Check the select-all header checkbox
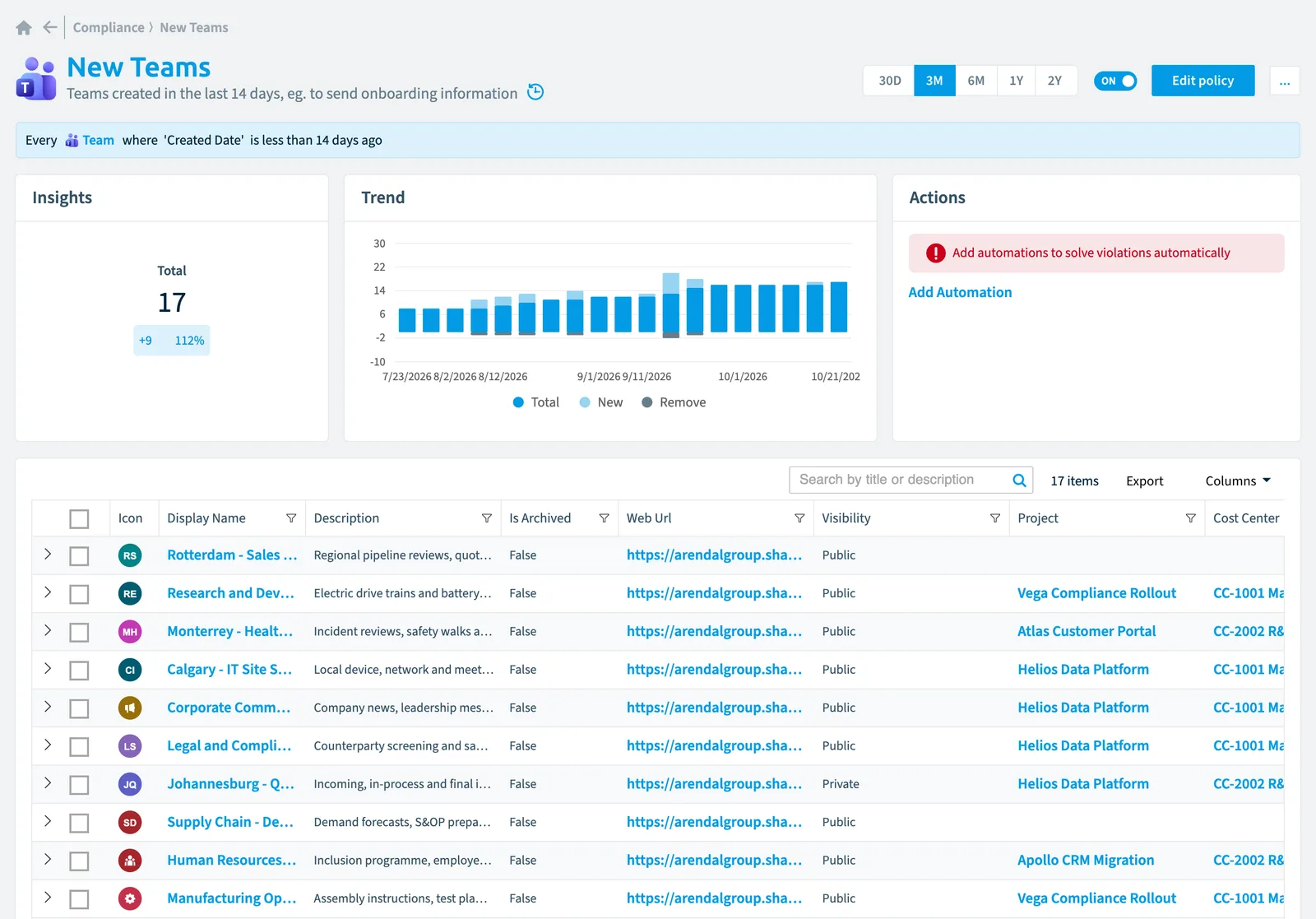 point(79,519)
